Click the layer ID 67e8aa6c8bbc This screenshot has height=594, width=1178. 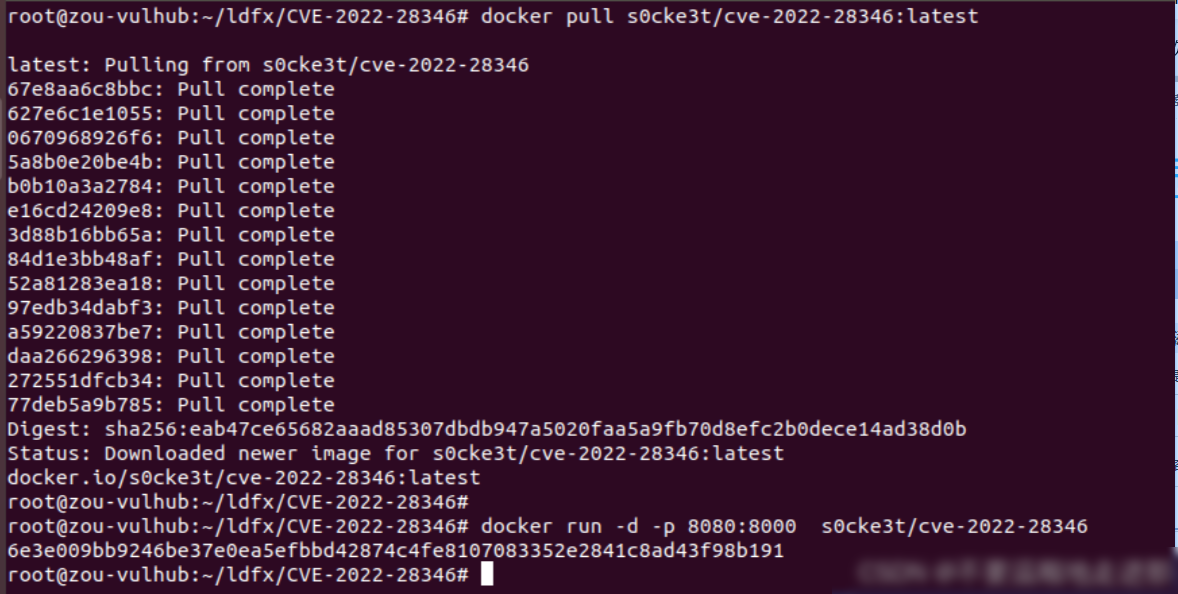pyautogui.click(x=84, y=89)
